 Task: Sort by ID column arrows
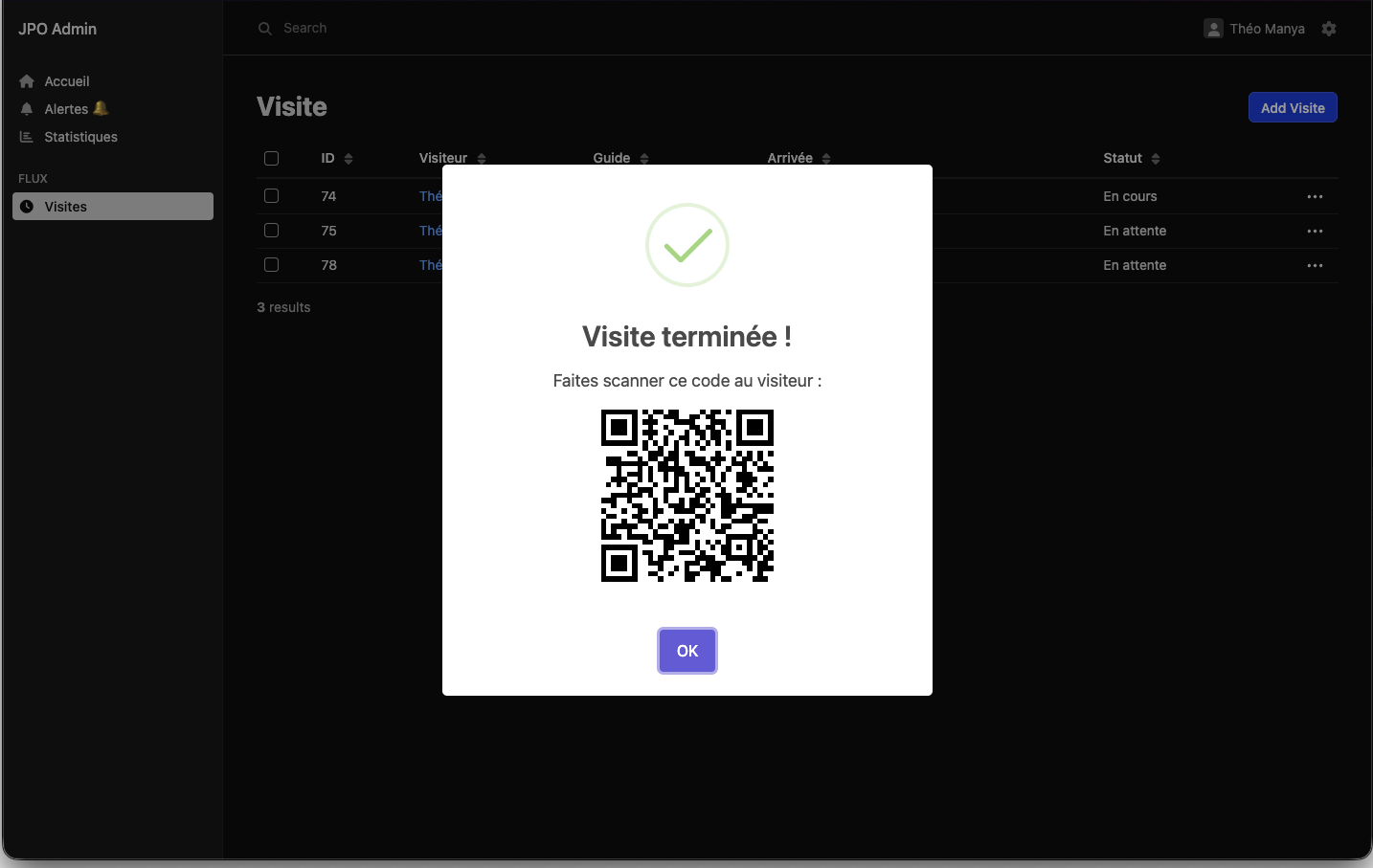349,159
